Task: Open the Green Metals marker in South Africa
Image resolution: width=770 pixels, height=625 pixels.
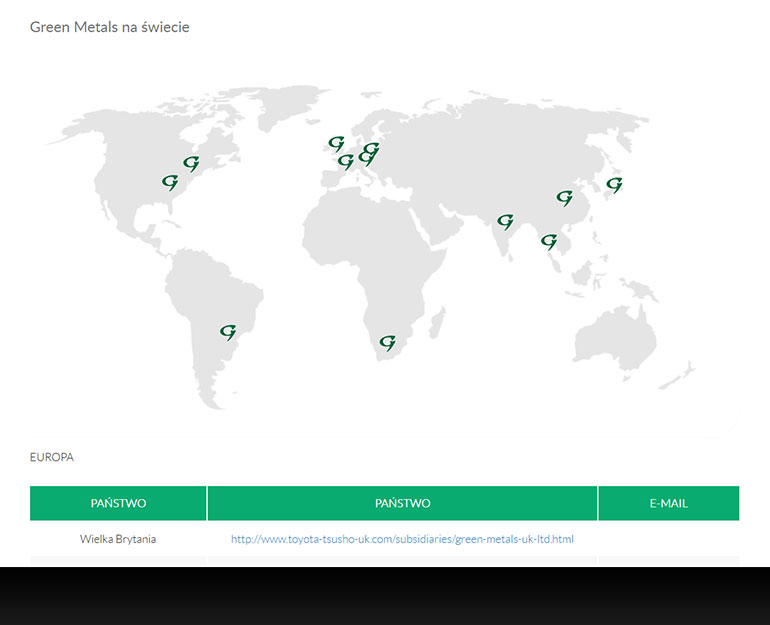Action: coord(387,343)
